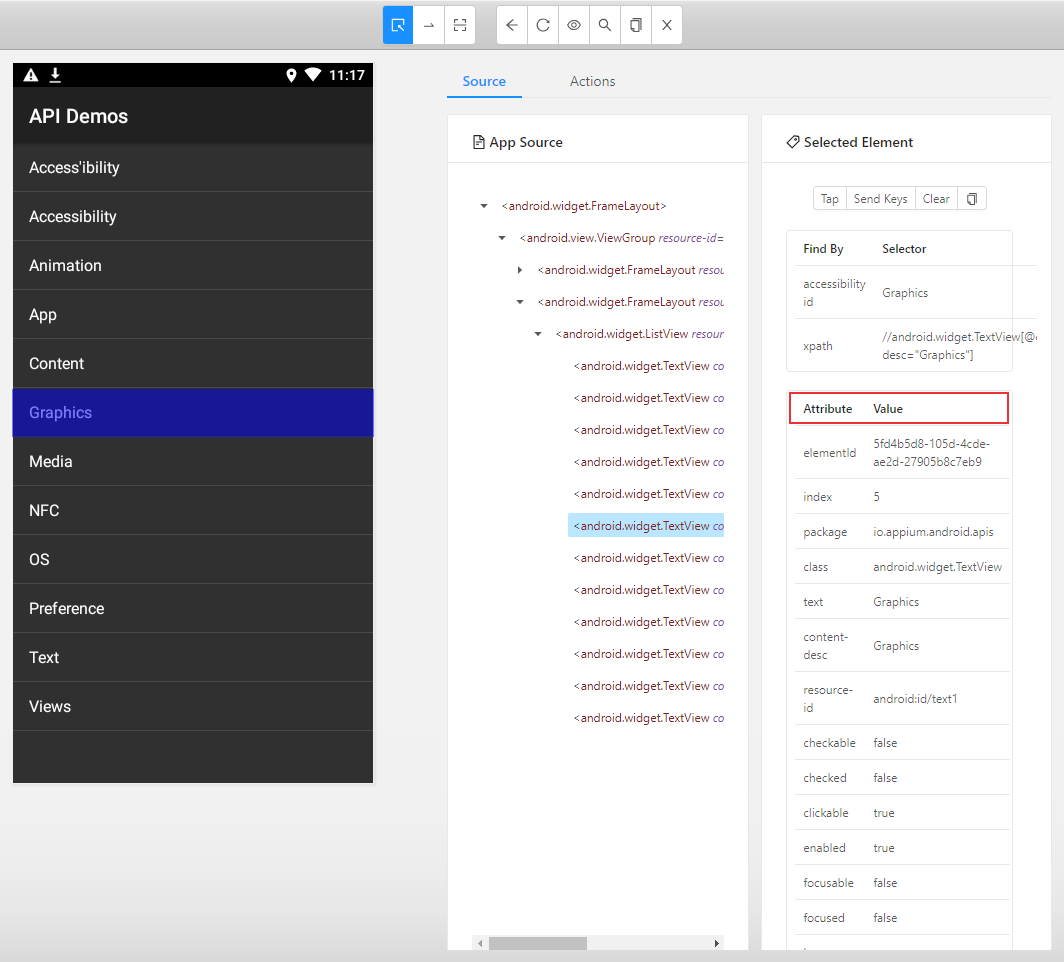This screenshot has height=962, width=1064.
Task: Click the device Back arrow button
Action: [x=512, y=25]
